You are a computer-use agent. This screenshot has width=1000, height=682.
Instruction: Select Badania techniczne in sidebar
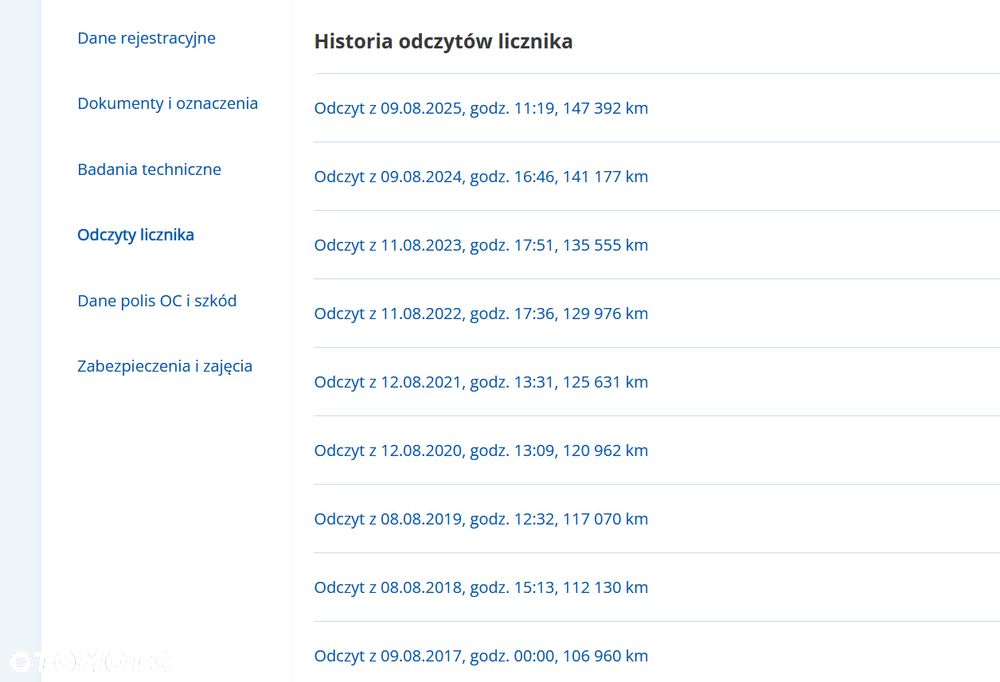pos(149,169)
